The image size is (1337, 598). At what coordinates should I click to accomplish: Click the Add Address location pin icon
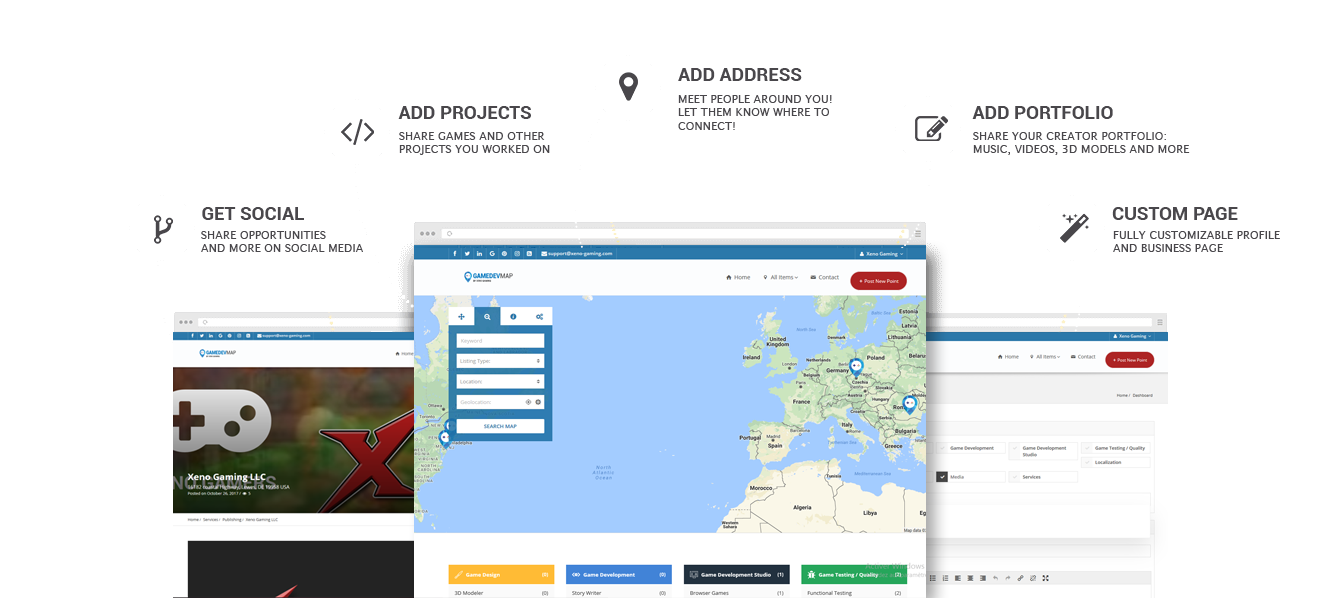coord(628,87)
